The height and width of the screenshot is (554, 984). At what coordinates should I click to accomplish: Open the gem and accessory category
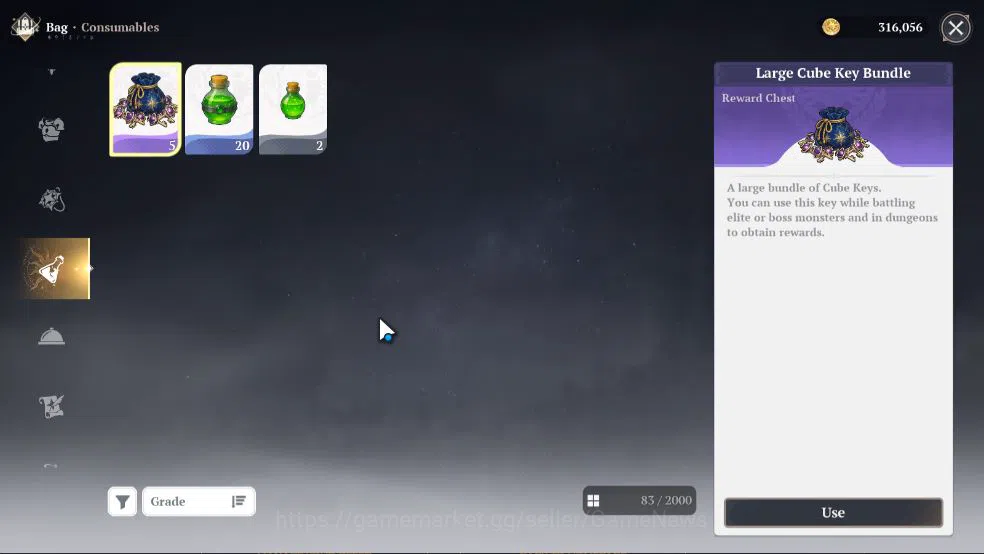coord(51,200)
